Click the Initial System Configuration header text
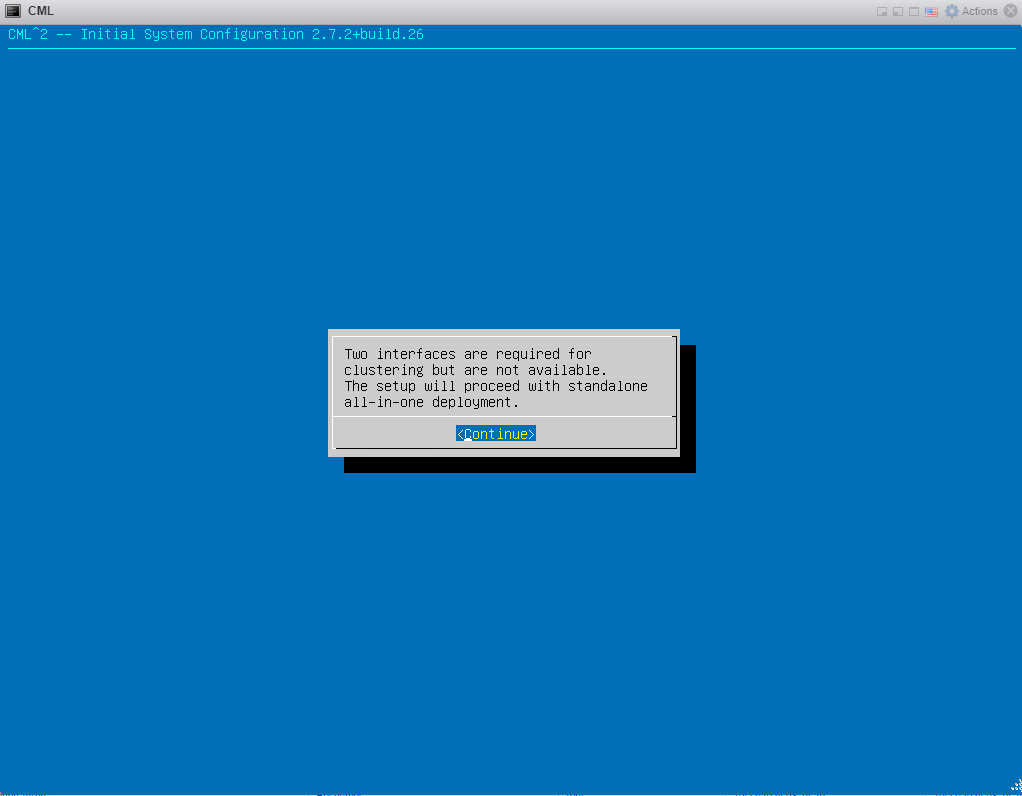This screenshot has height=796, width=1022. tap(192, 35)
